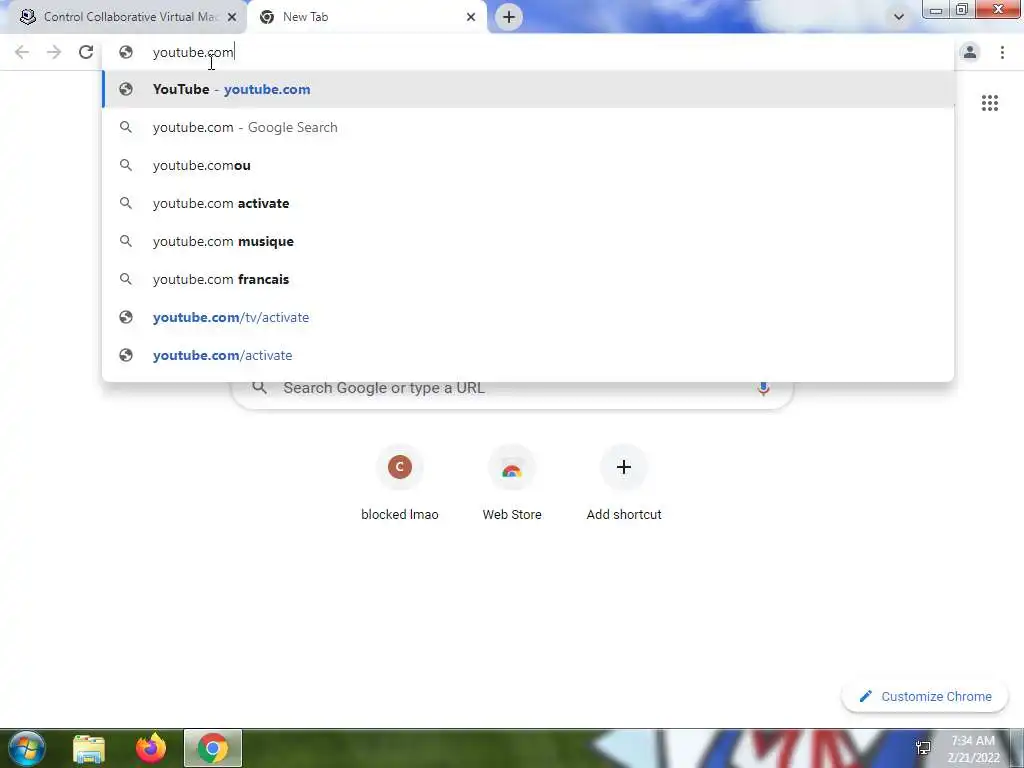Open youtube.com/tv/activate suggestion
The height and width of the screenshot is (768, 1024).
click(528, 317)
